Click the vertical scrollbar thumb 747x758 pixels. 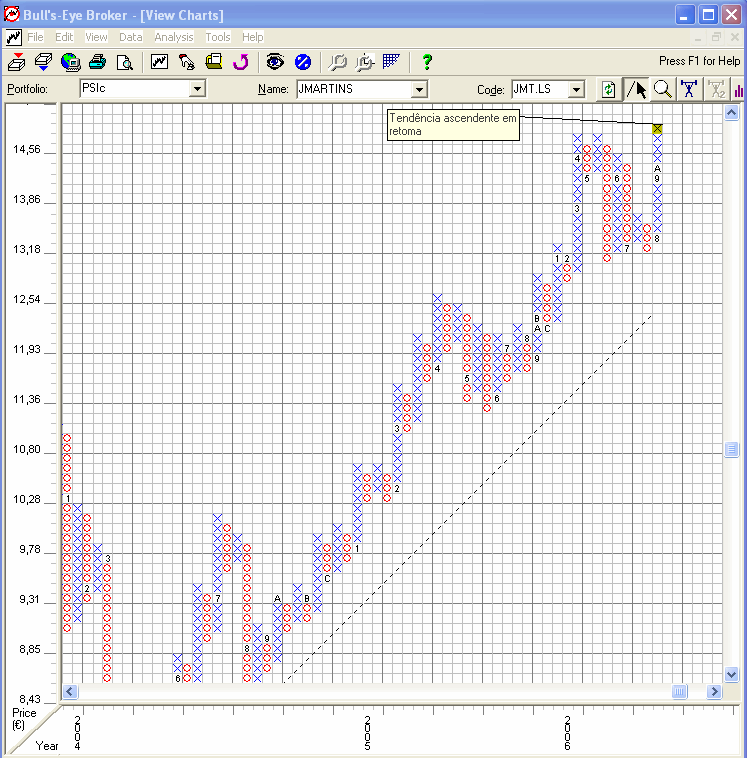(x=731, y=450)
